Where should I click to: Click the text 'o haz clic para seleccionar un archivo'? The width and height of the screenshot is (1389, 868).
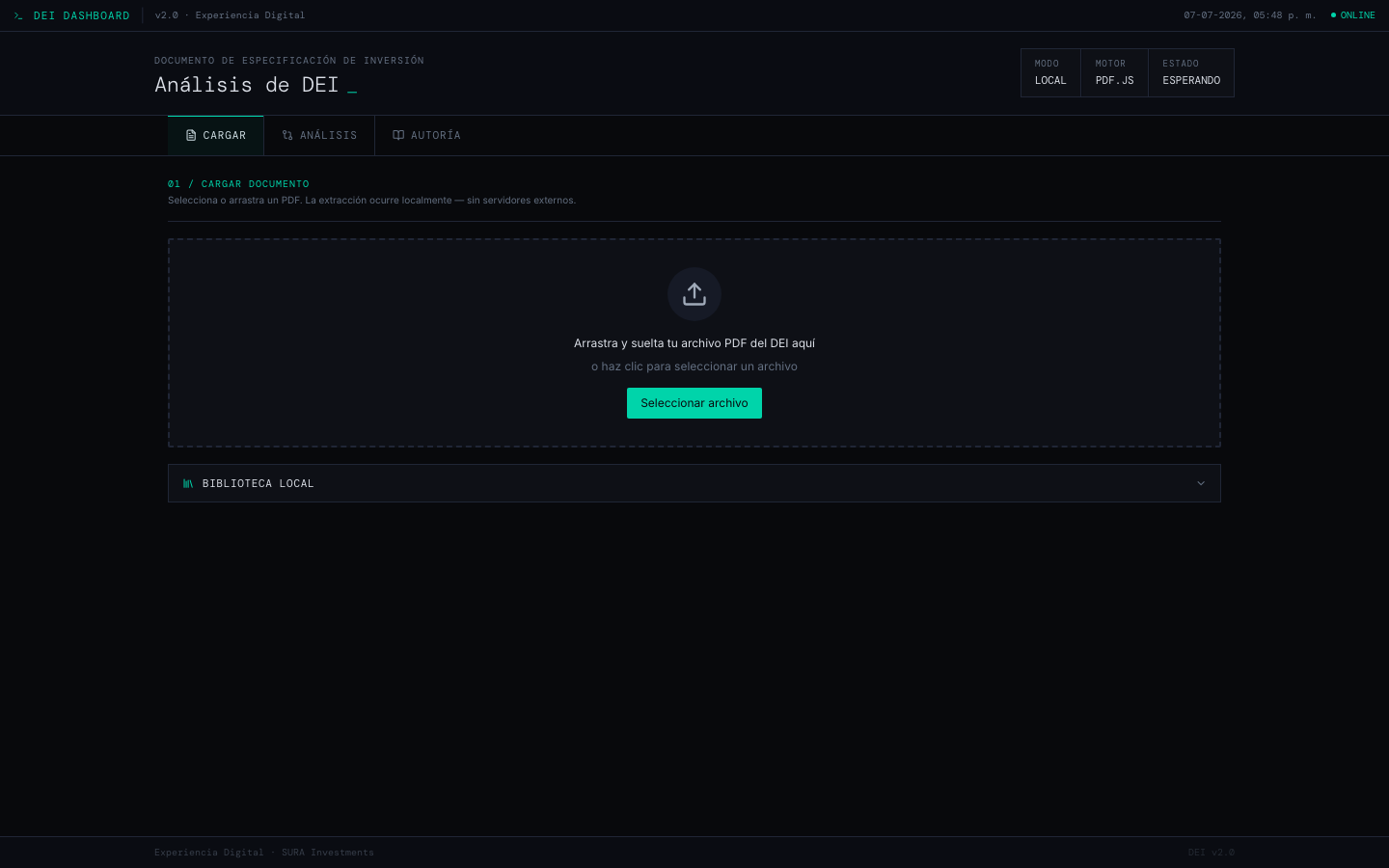coord(694,366)
